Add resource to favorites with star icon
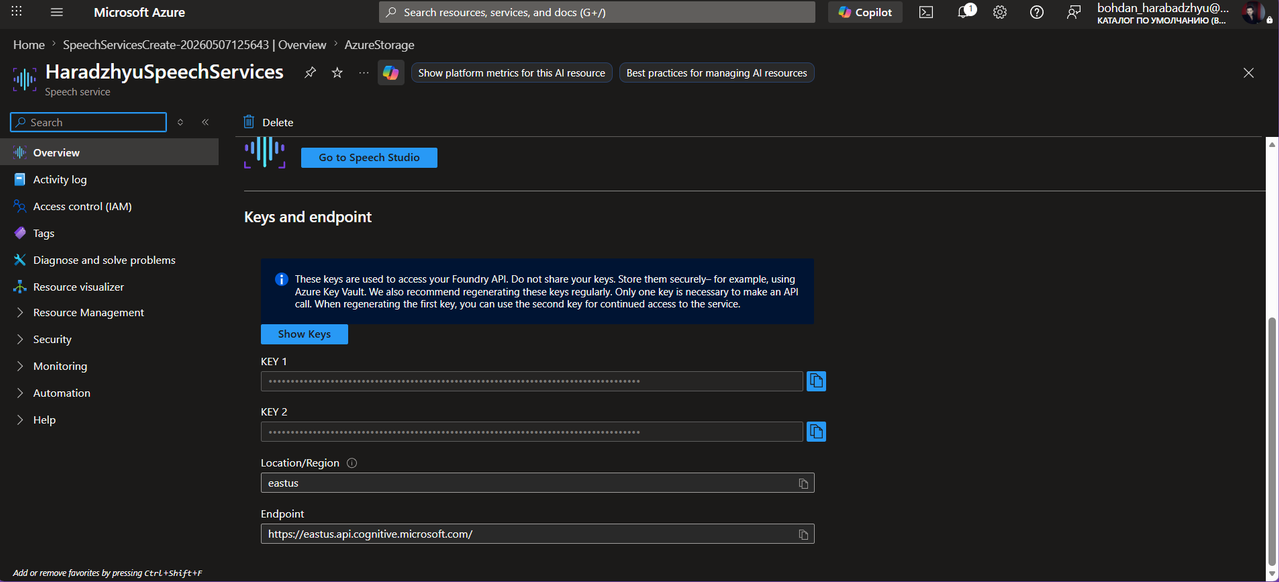This screenshot has width=1279, height=582. click(x=337, y=73)
